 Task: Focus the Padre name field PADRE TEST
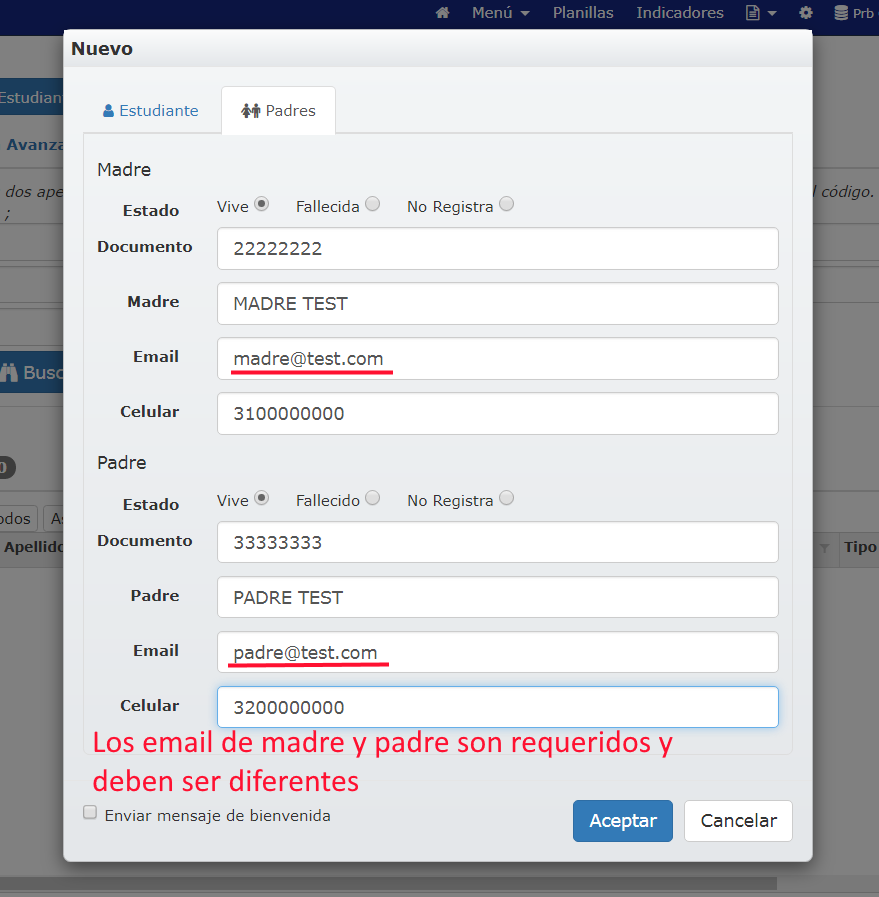[498, 597]
